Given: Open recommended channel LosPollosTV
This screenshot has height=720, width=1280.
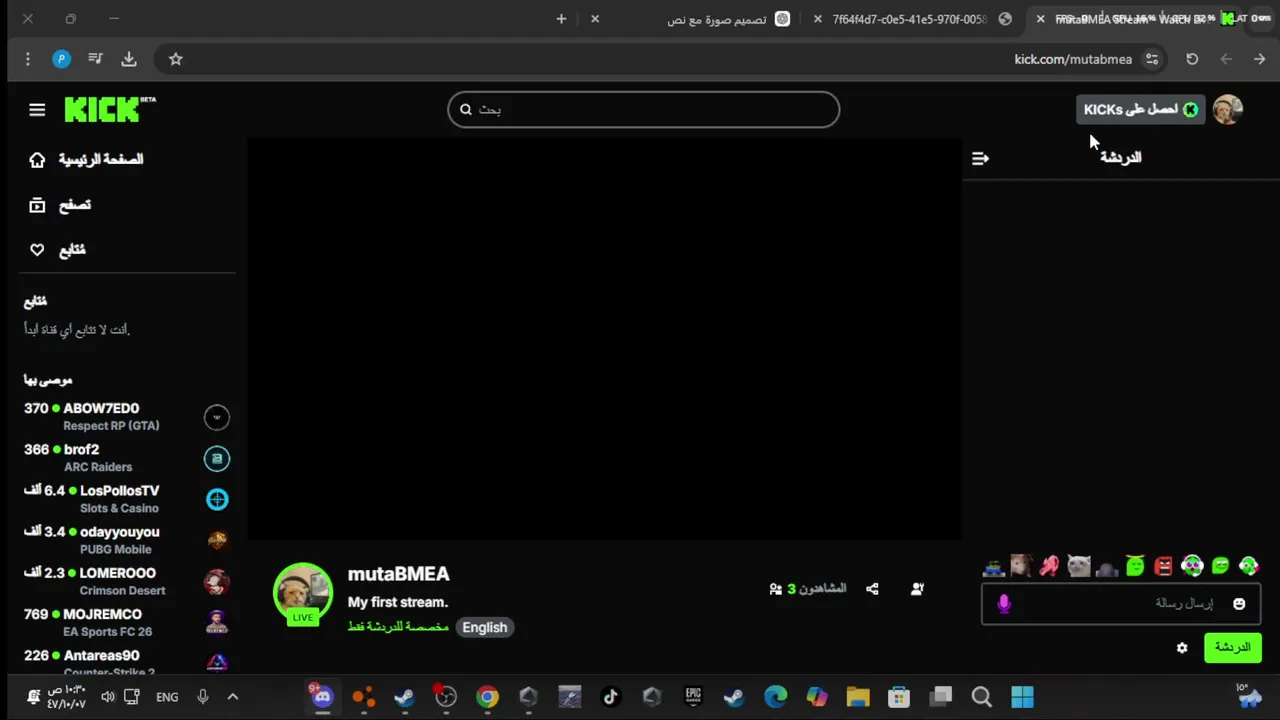Looking at the screenshot, I should [127, 499].
